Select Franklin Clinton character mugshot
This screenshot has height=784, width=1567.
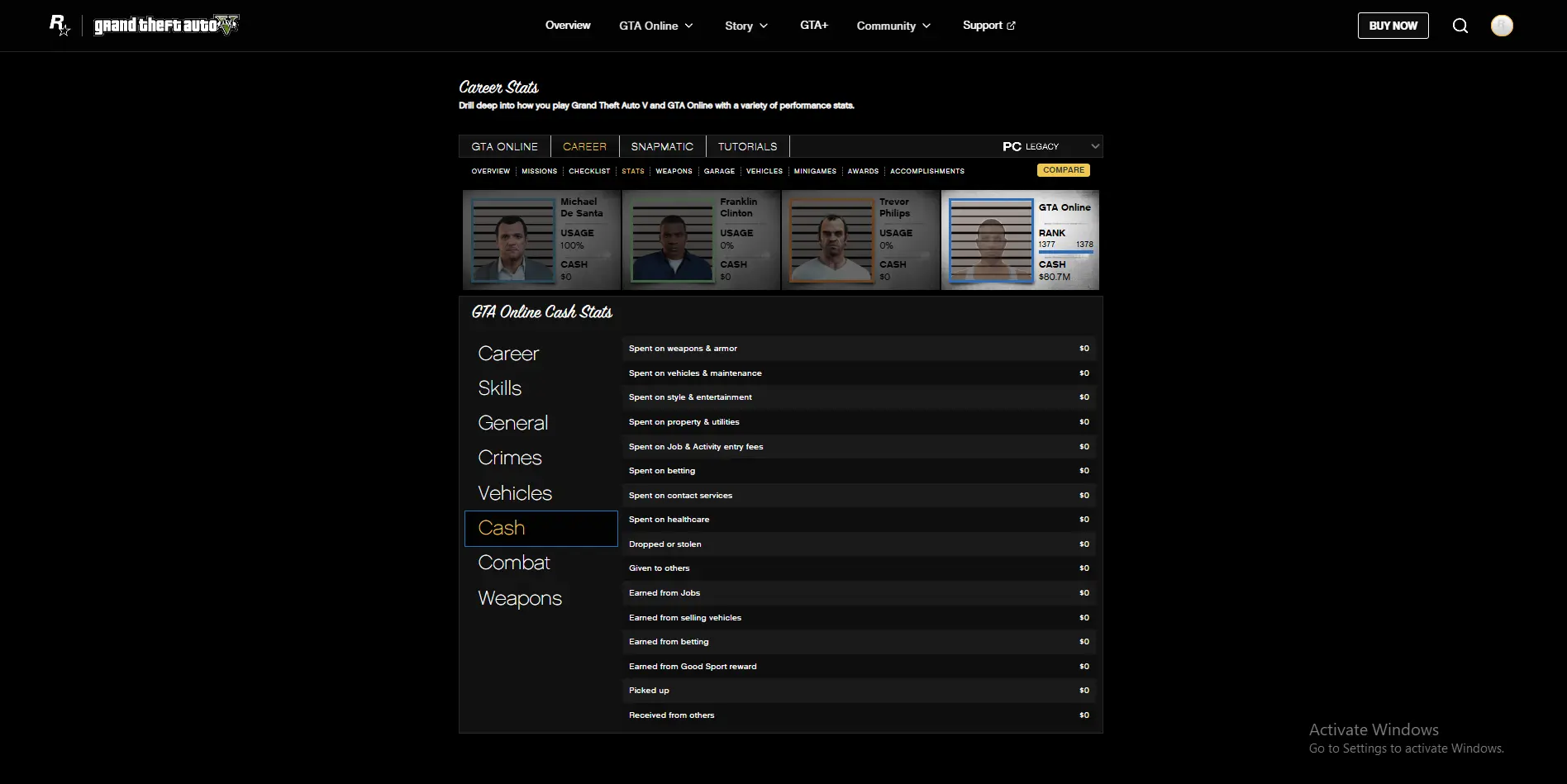click(x=672, y=240)
